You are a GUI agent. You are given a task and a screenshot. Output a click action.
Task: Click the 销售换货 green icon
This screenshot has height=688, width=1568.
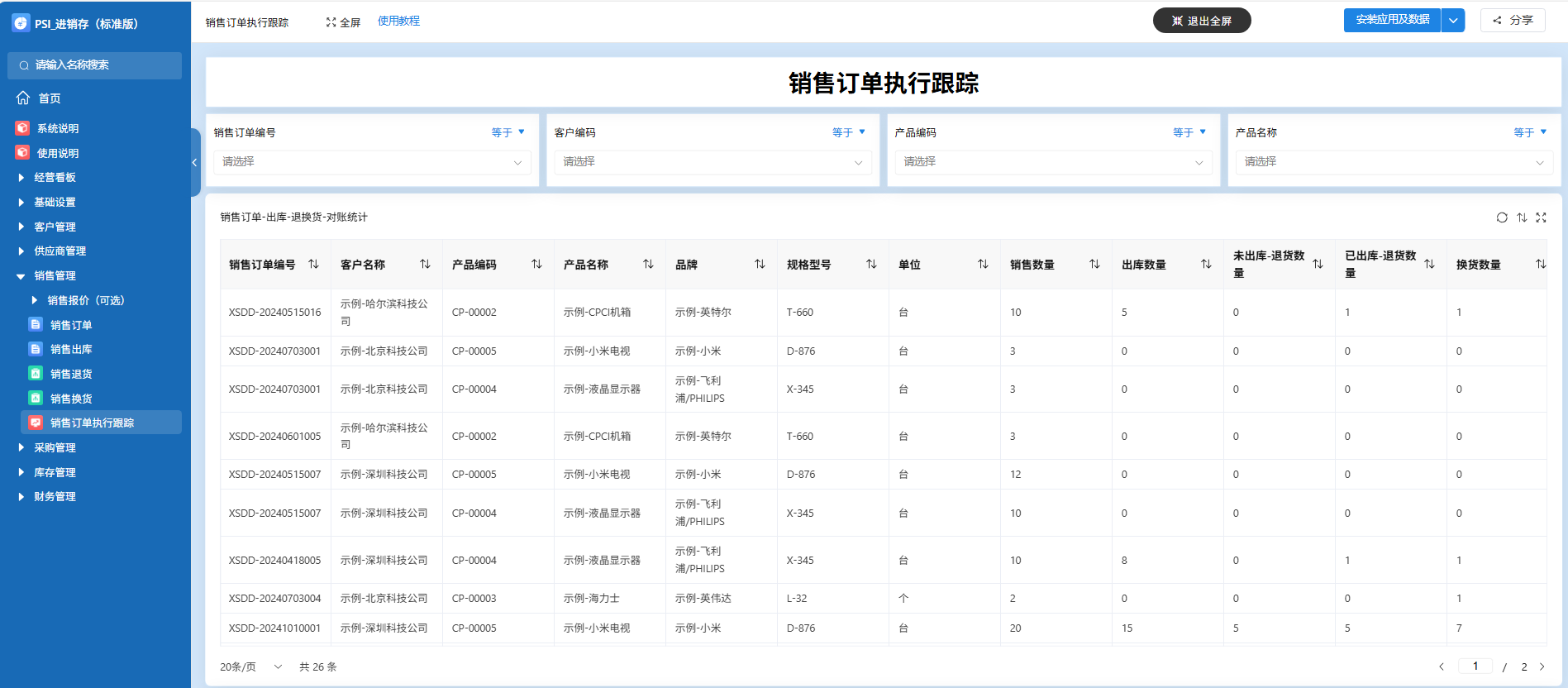[36, 398]
